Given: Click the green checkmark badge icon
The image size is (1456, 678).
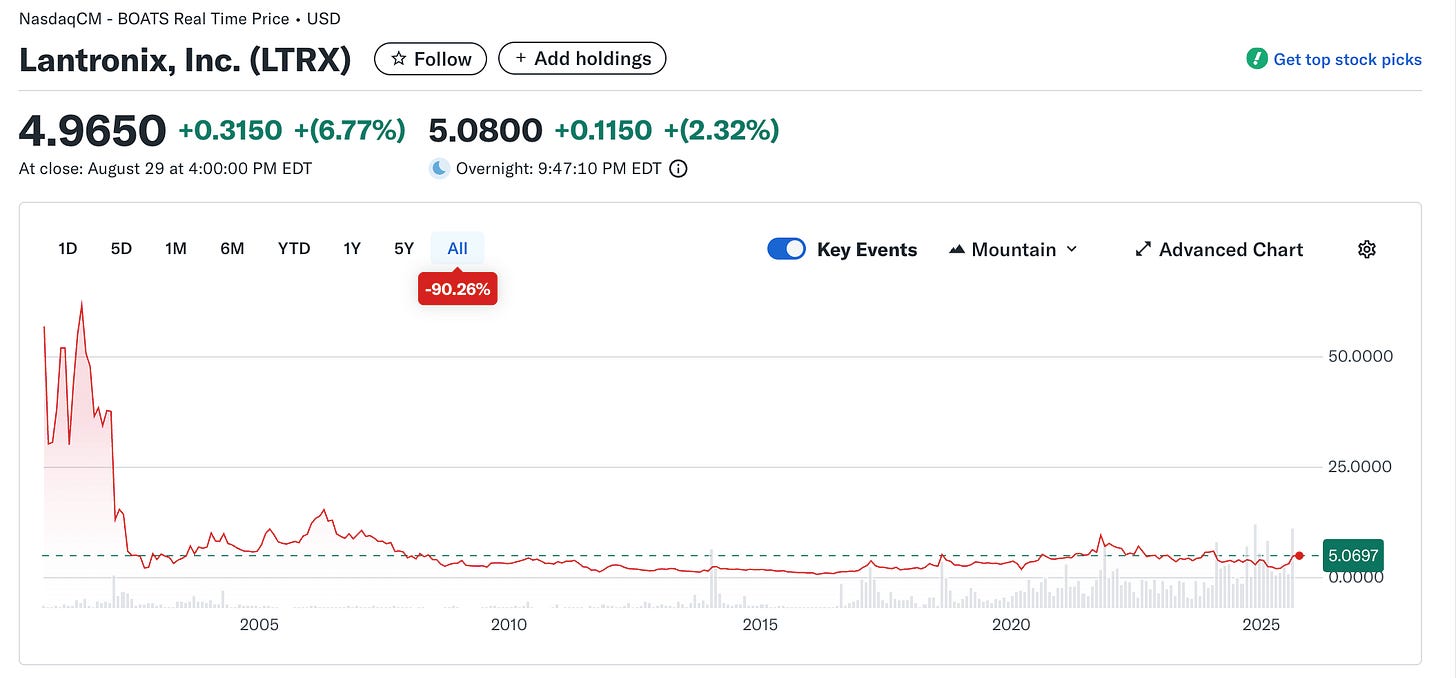Looking at the screenshot, I should click(1257, 59).
